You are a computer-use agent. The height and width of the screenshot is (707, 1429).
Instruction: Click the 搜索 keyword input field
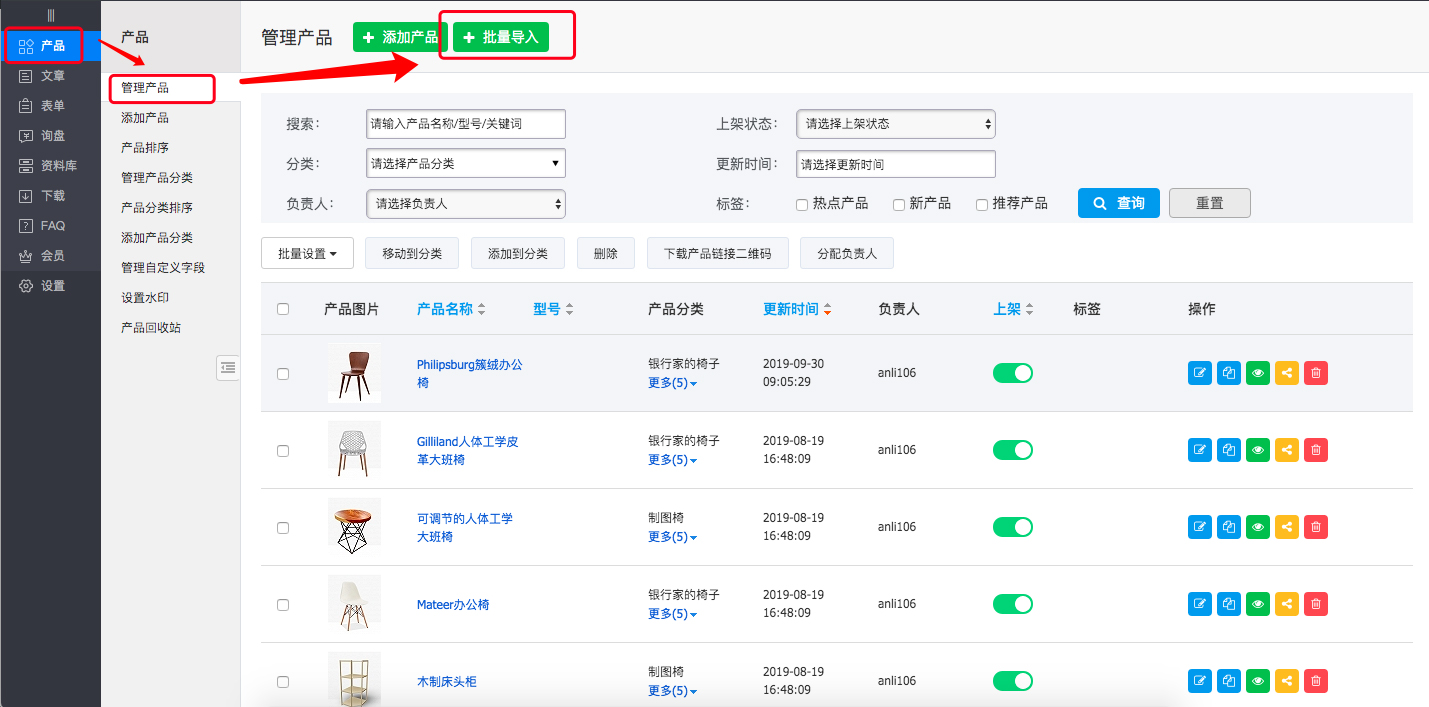465,123
